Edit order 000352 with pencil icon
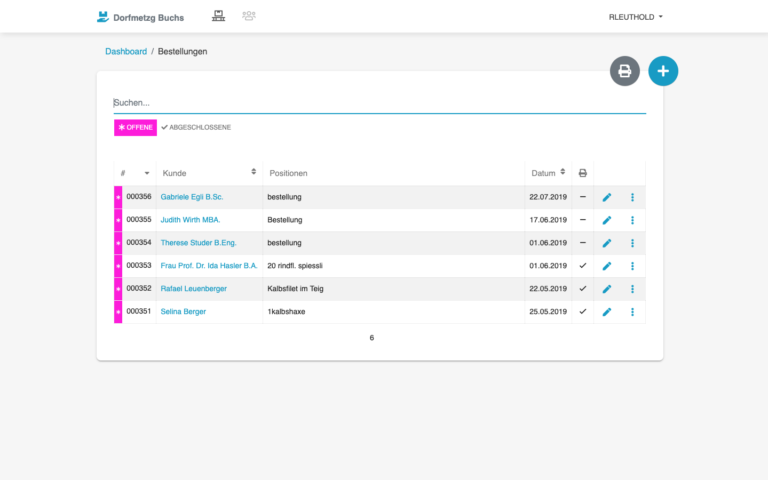Image resolution: width=768 pixels, height=480 pixels. pyautogui.click(x=606, y=289)
